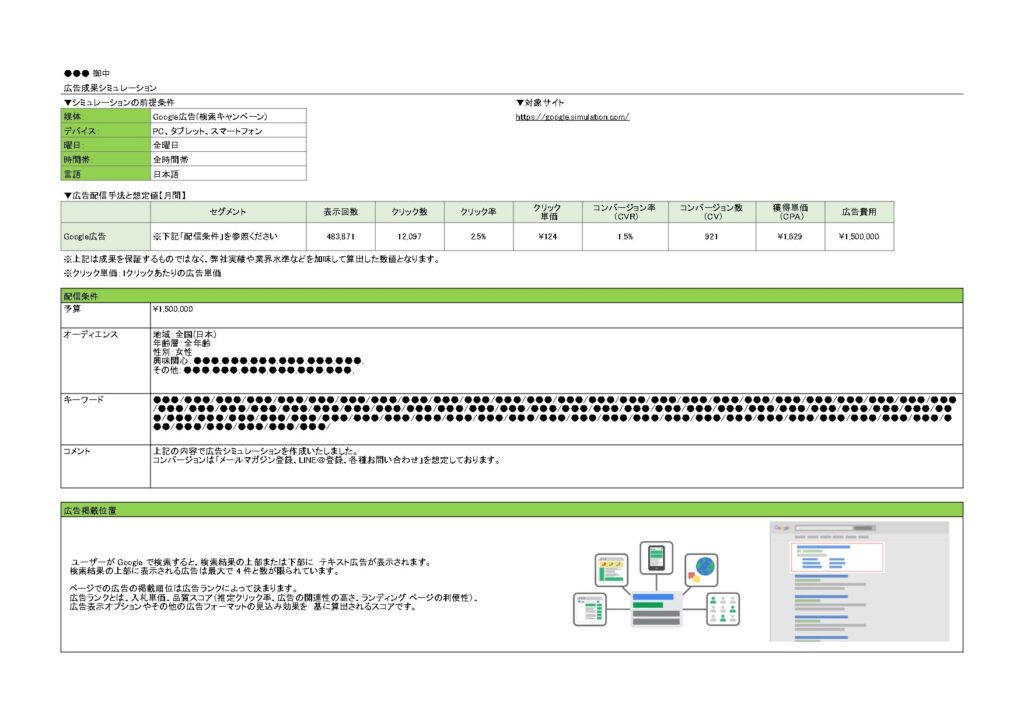The height and width of the screenshot is (724, 1024).
Task: Select the 'クリック率' column header
Action: tap(479, 212)
